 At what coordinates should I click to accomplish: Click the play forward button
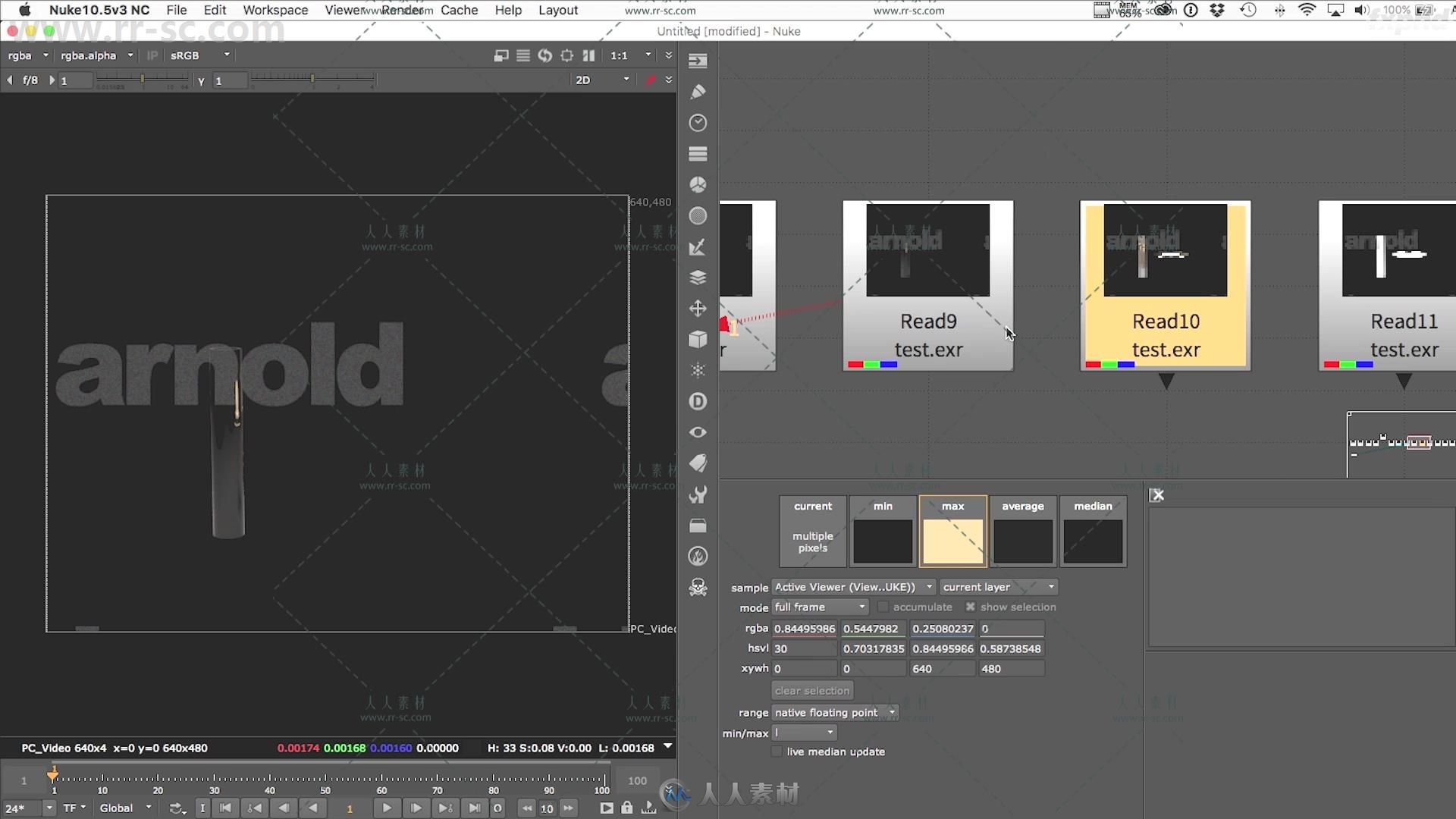pos(387,808)
